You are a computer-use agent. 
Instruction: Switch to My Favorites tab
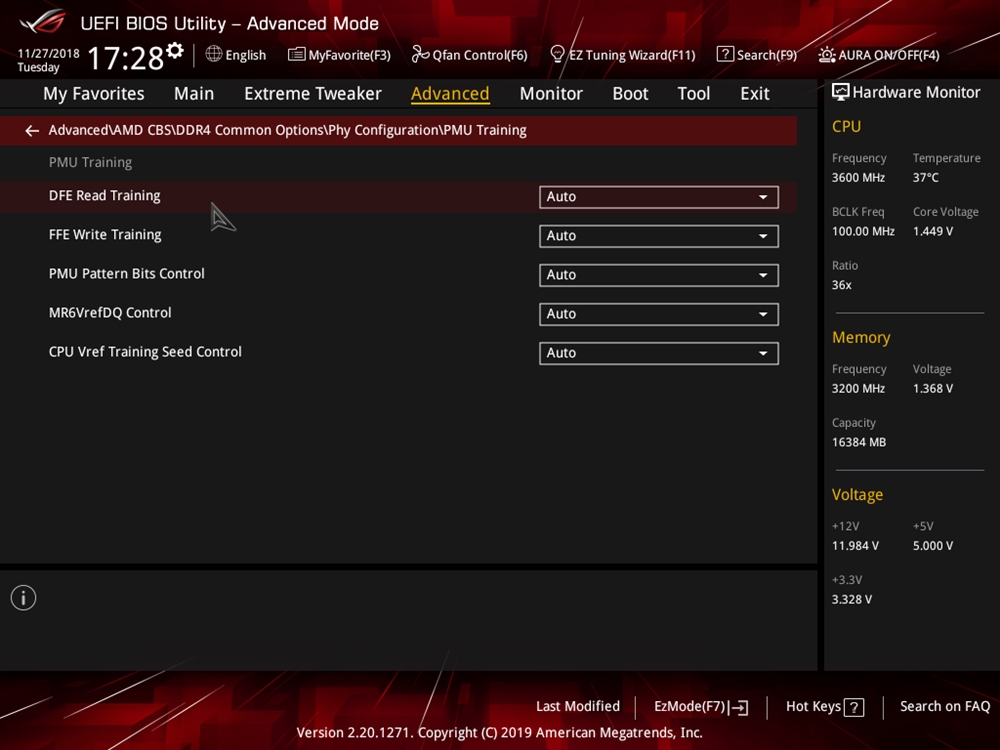tap(94, 94)
